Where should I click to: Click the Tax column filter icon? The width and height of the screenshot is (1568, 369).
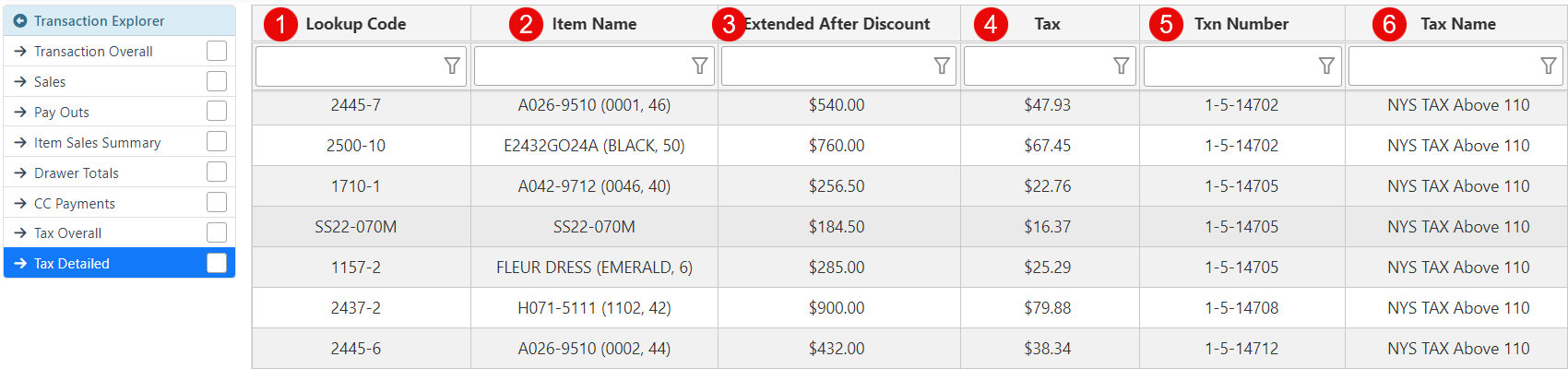(x=1121, y=66)
